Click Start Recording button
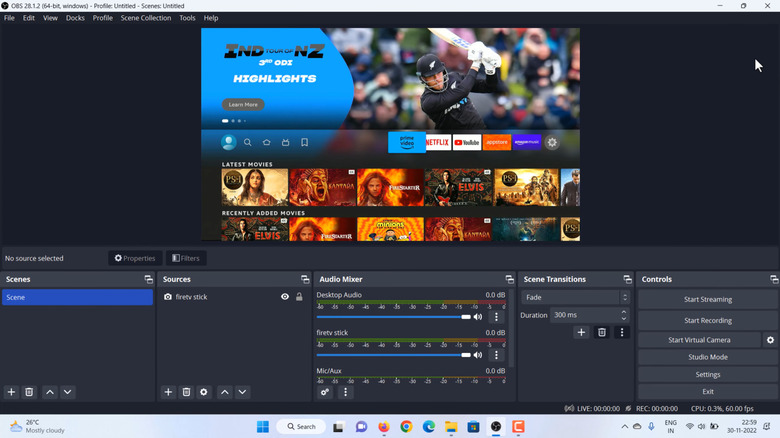The width and height of the screenshot is (780, 438). [707, 321]
